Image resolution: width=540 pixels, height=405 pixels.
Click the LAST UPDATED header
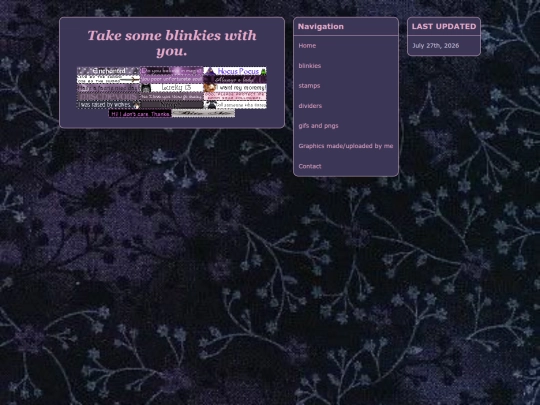444,27
